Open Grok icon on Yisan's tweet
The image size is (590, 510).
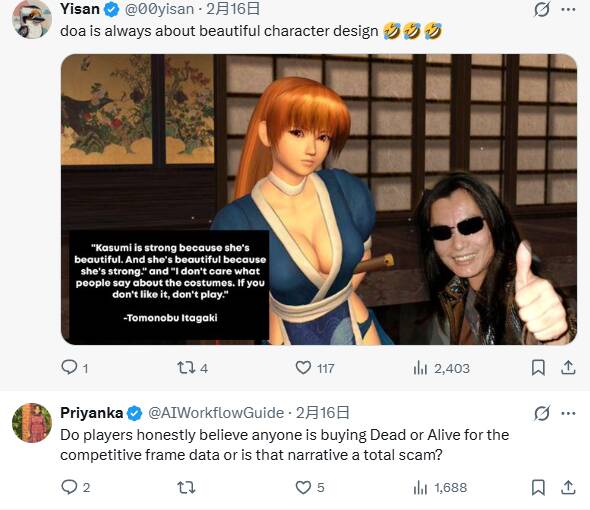point(541,9)
